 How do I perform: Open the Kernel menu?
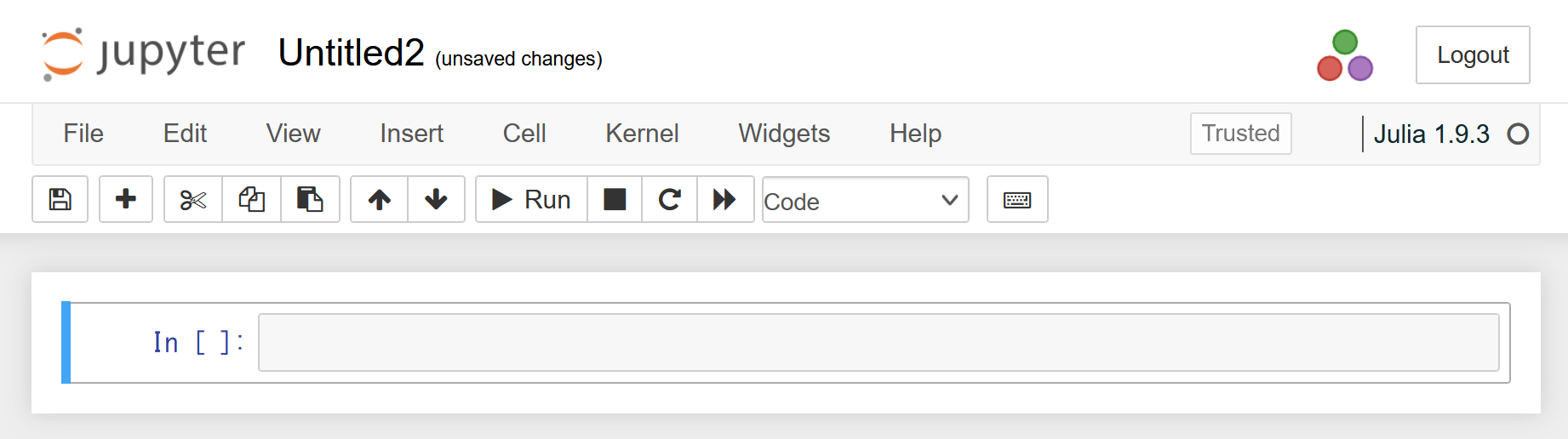click(x=642, y=134)
